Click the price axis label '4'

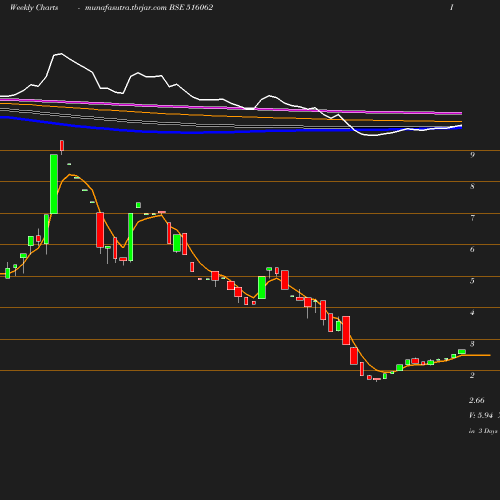472,312
